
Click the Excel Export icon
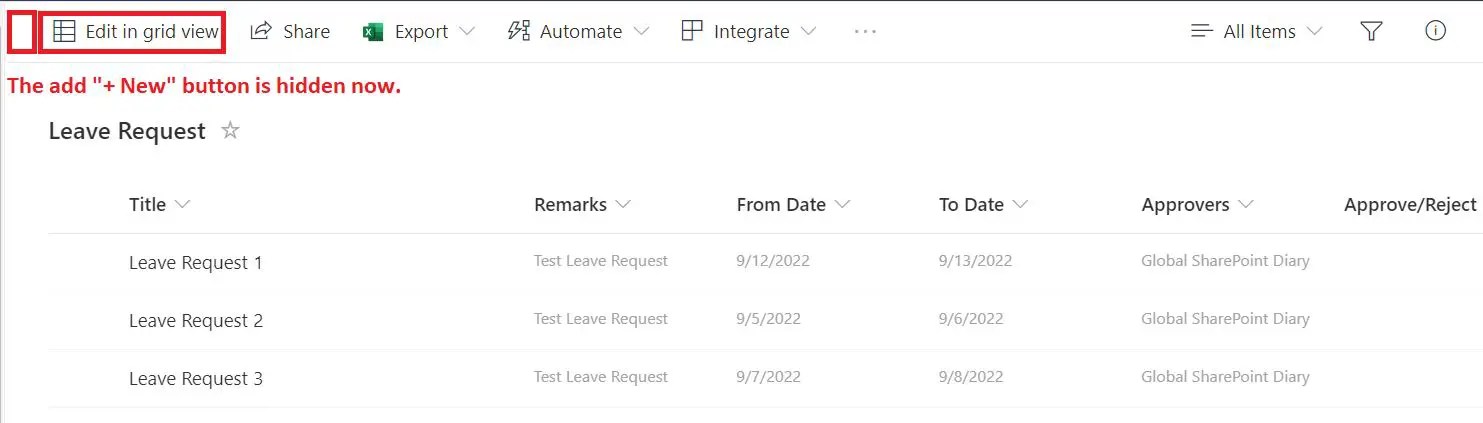pyautogui.click(x=373, y=32)
